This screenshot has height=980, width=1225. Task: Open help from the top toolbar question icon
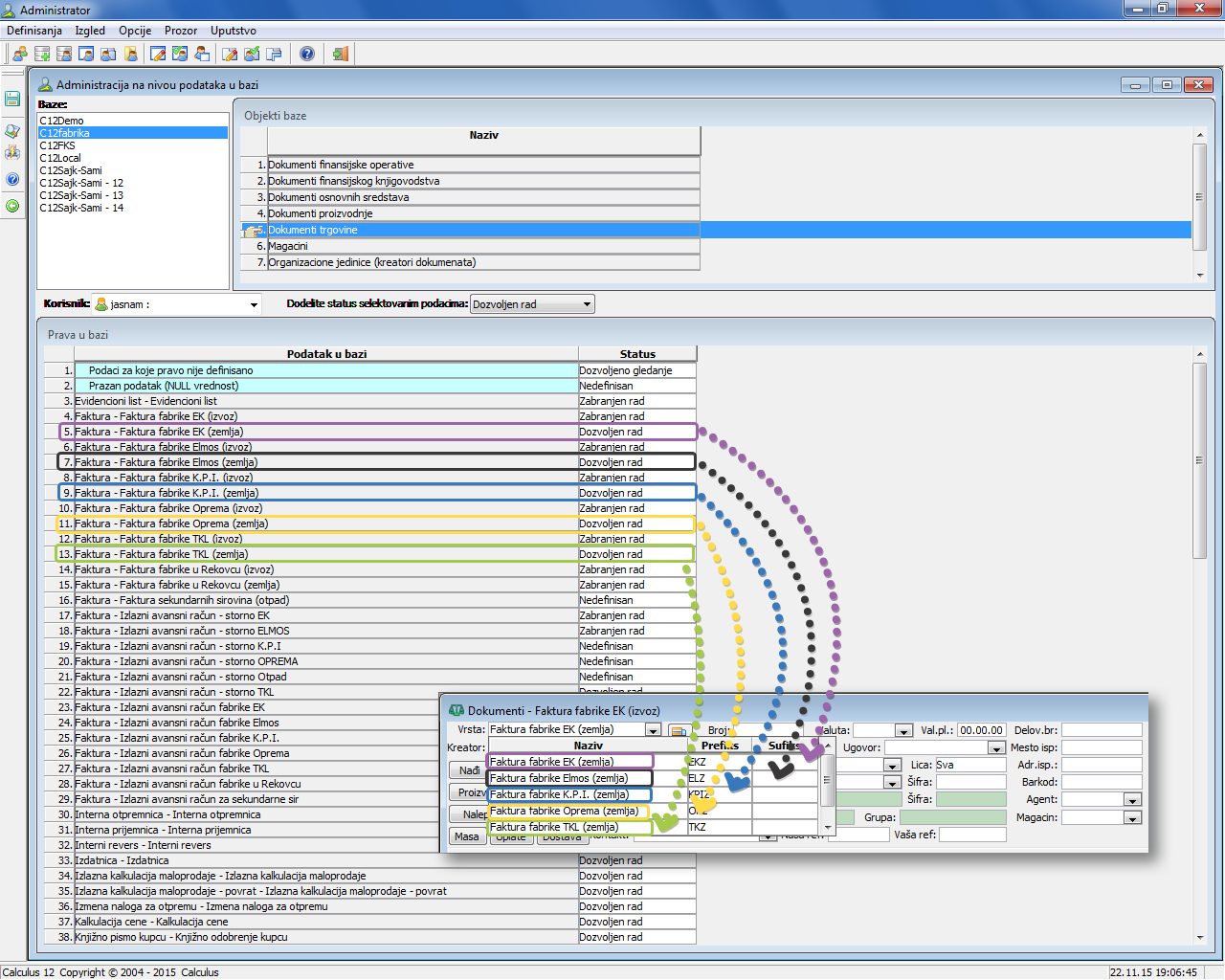(x=307, y=54)
